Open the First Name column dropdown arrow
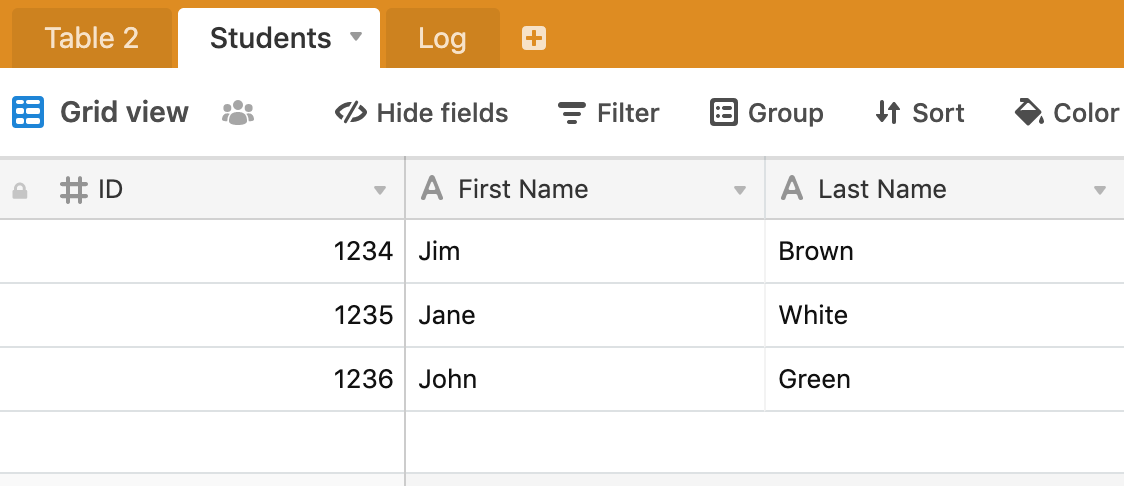 pyautogui.click(x=740, y=190)
